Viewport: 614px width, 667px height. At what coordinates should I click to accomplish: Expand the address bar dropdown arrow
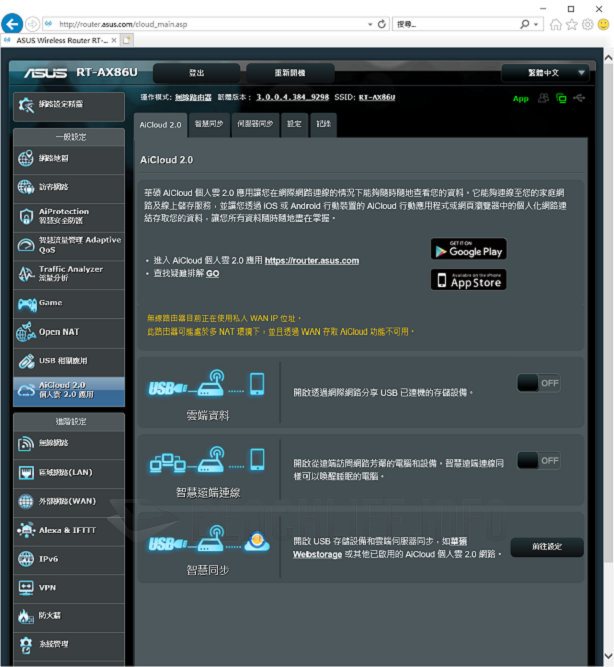pyautogui.click(x=370, y=24)
